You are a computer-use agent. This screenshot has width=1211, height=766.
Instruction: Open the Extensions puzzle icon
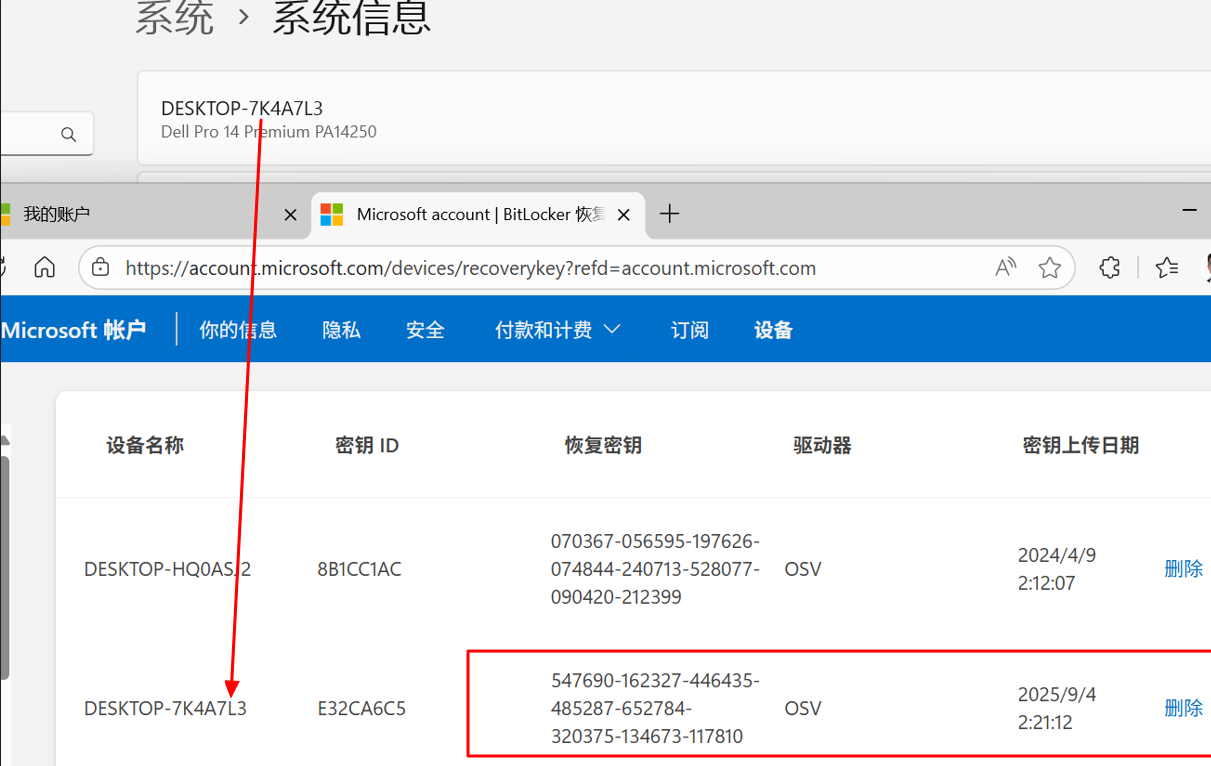click(x=1109, y=267)
